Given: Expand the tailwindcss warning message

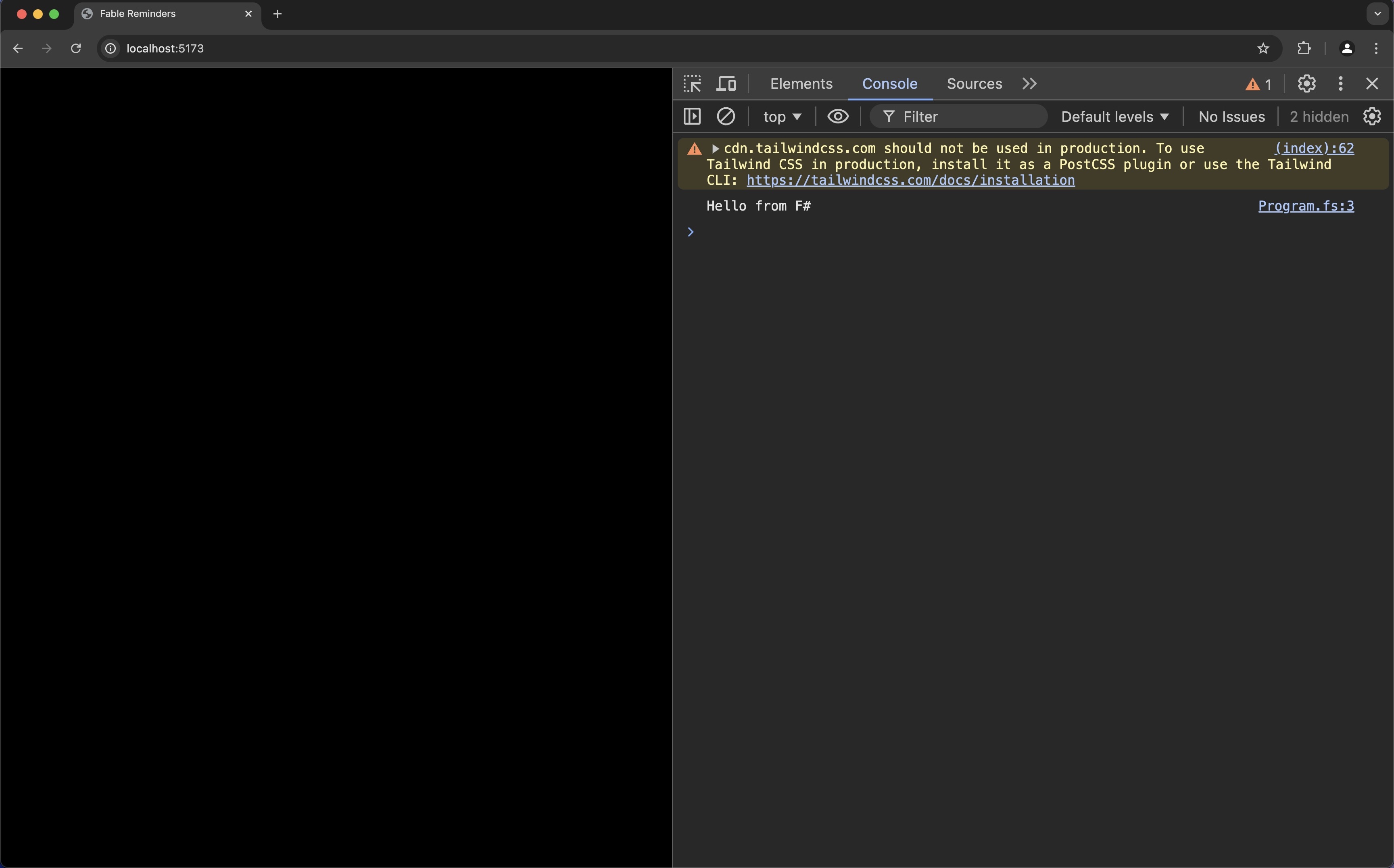Looking at the screenshot, I should (x=715, y=149).
